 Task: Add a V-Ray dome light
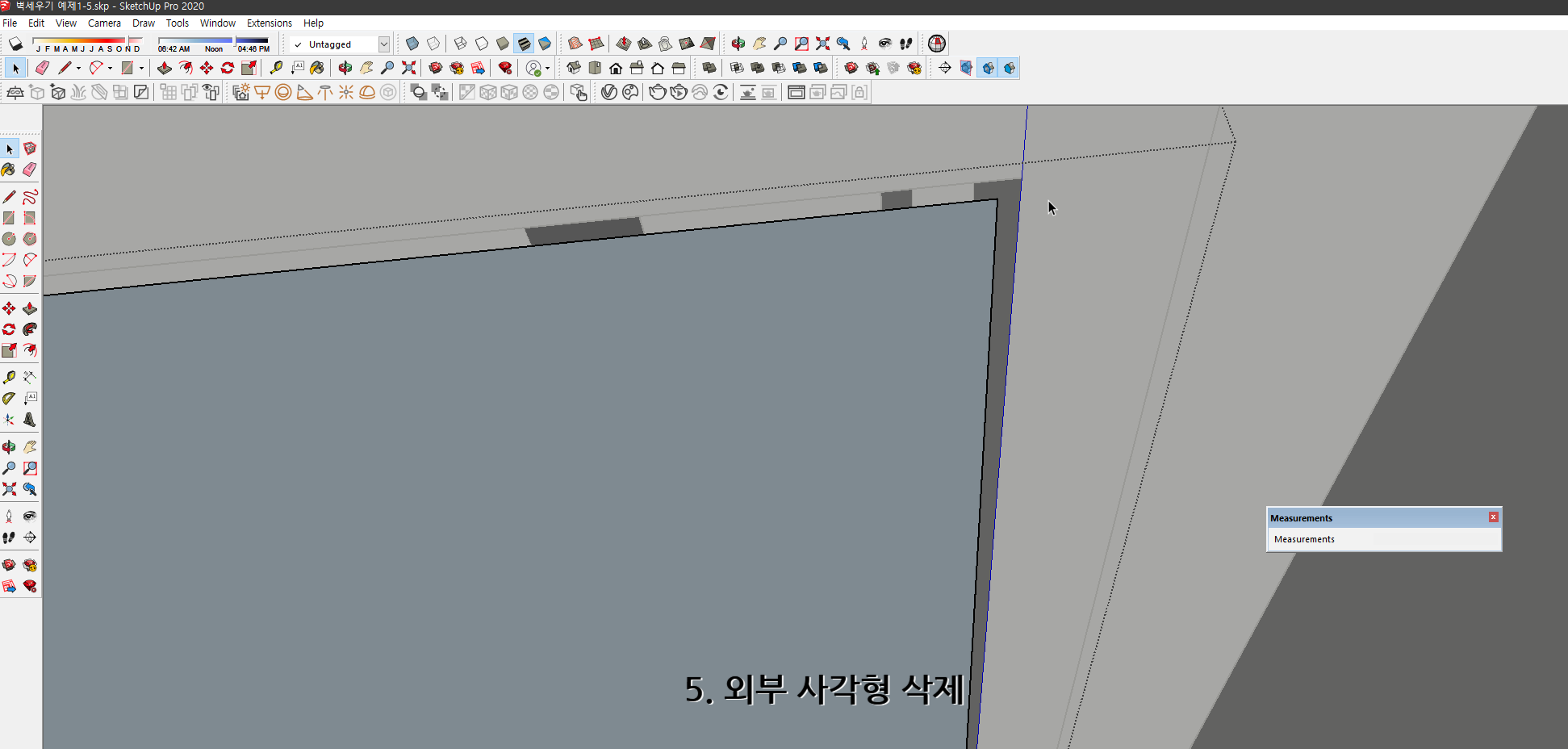[367, 93]
